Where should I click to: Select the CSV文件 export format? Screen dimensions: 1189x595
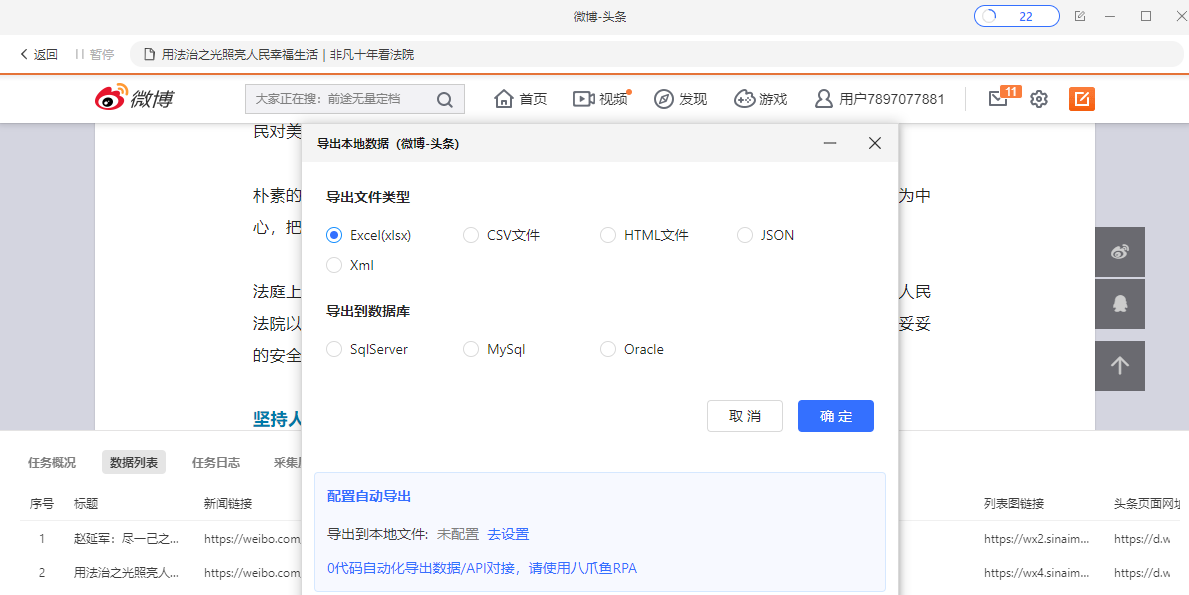[471, 234]
